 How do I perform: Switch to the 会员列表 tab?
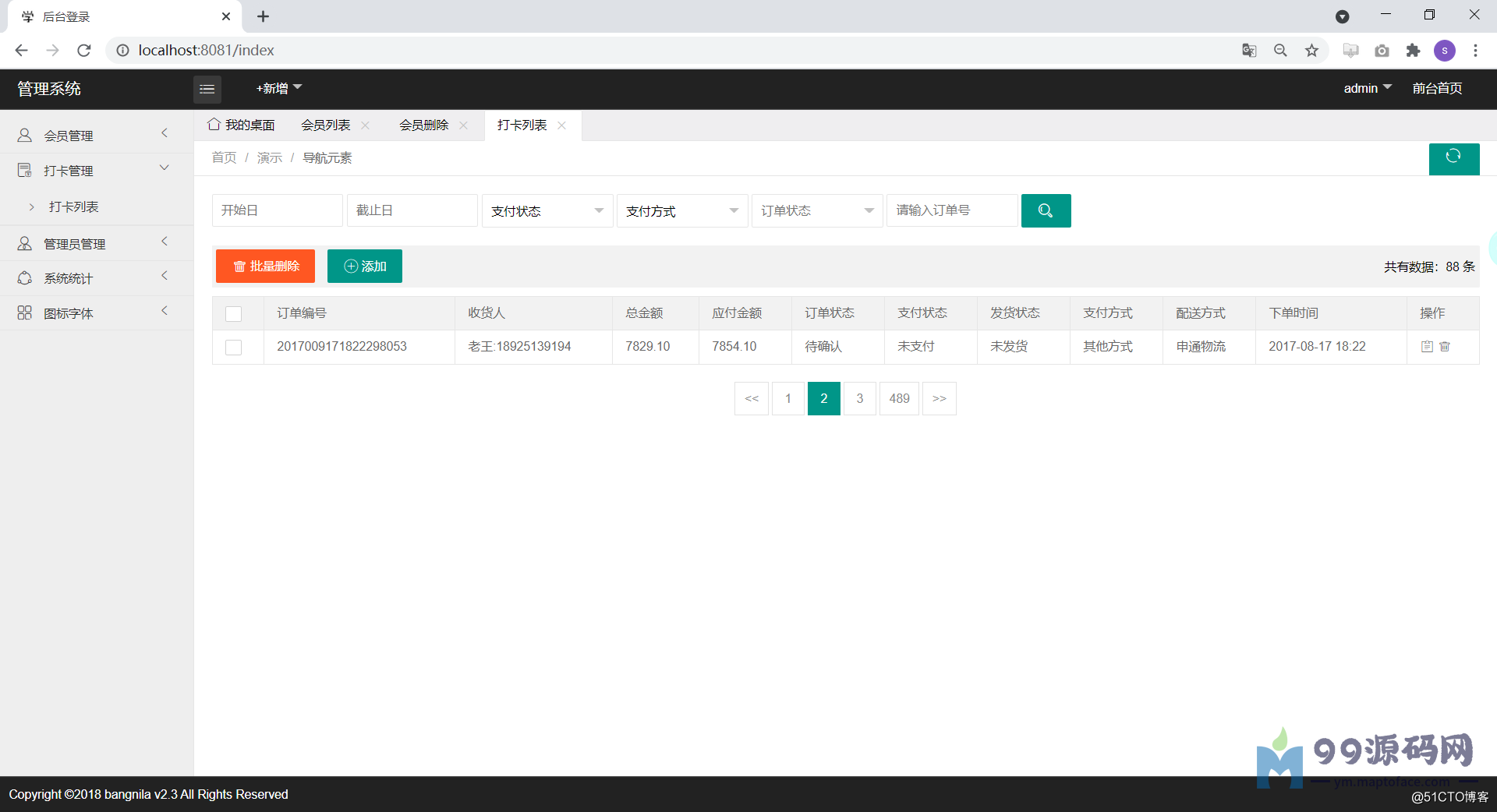tap(326, 125)
